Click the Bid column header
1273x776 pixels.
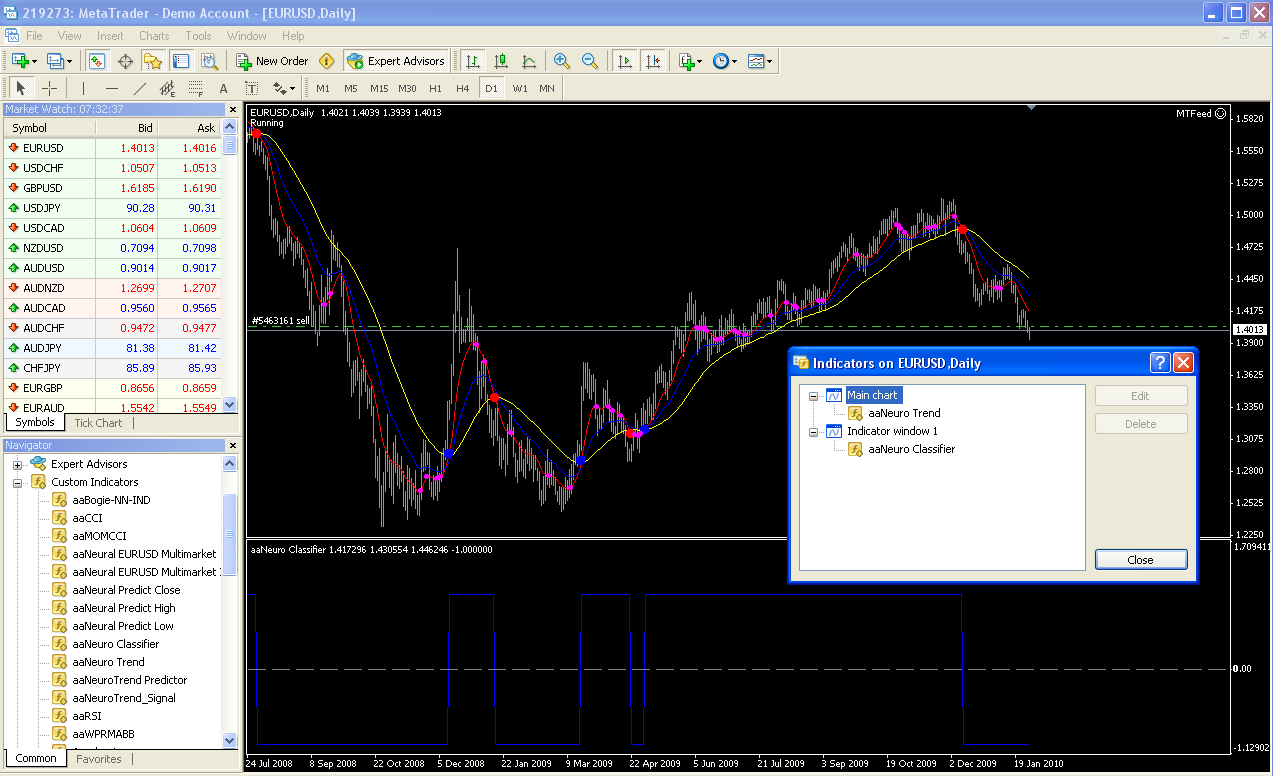(126, 128)
